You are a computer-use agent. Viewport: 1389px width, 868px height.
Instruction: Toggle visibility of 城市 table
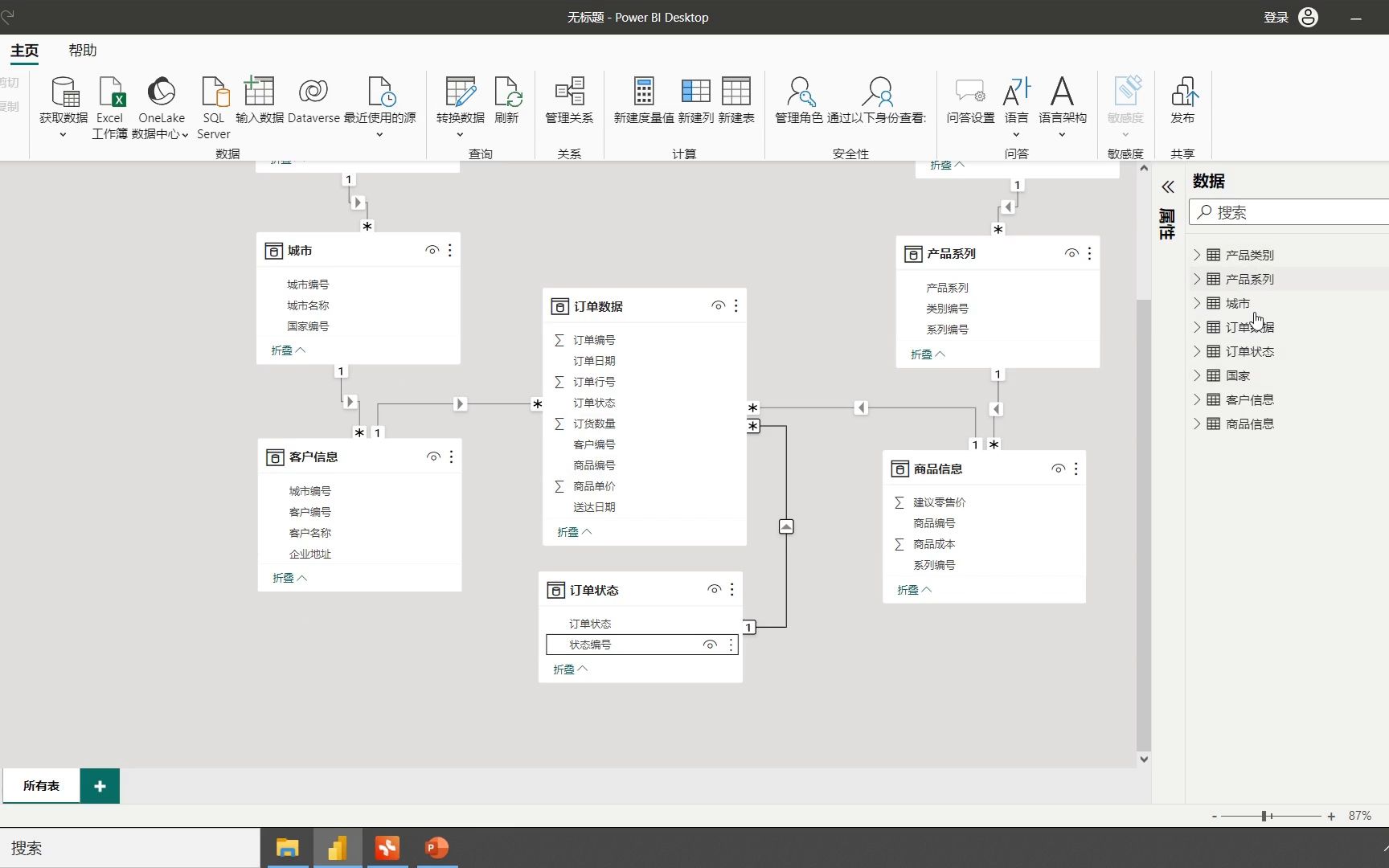point(432,251)
